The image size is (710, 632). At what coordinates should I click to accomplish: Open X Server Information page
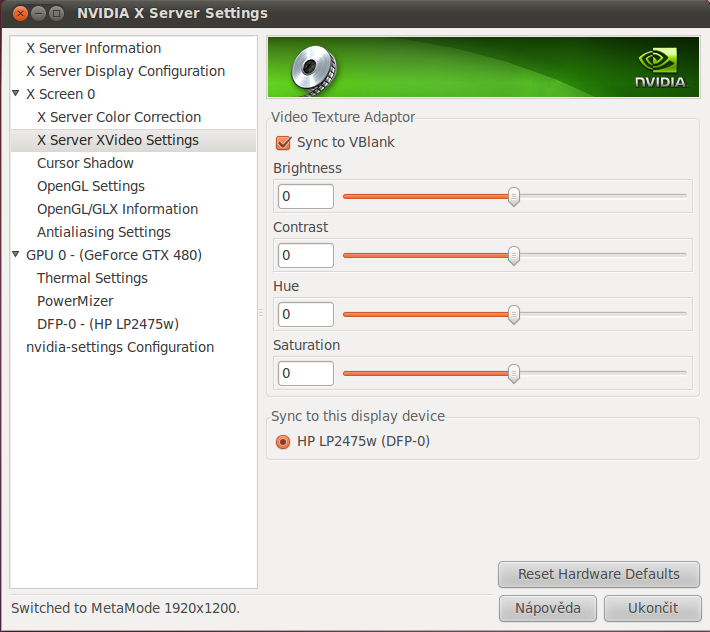click(x=93, y=48)
